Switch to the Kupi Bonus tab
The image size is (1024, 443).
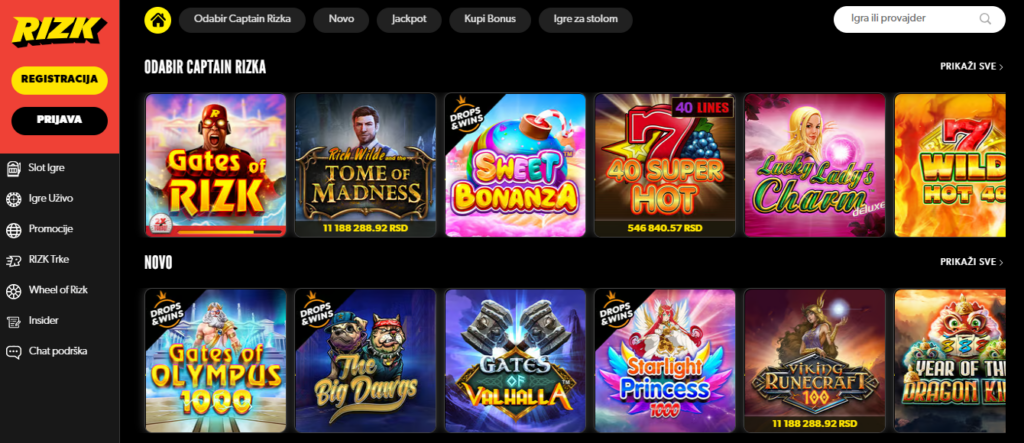tap(490, 20)
